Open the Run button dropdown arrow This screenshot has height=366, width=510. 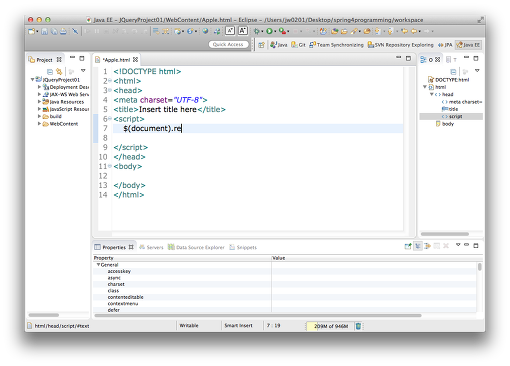[x=275, y=32]
